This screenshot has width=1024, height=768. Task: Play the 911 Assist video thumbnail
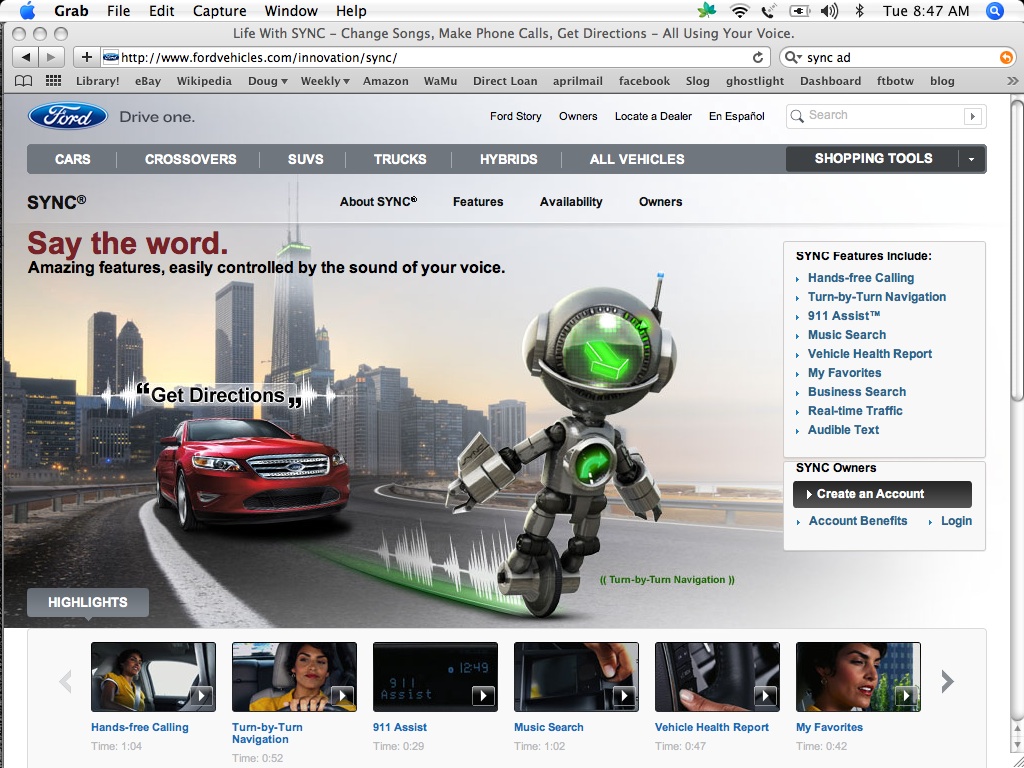[435, 677]
